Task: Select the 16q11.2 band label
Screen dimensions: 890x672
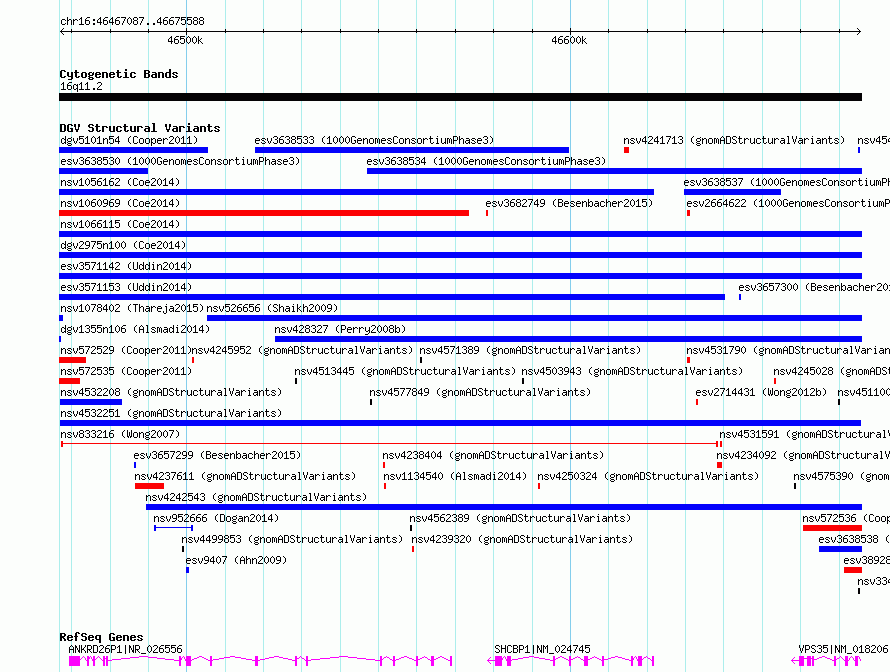Action: [x=81, y=86]
